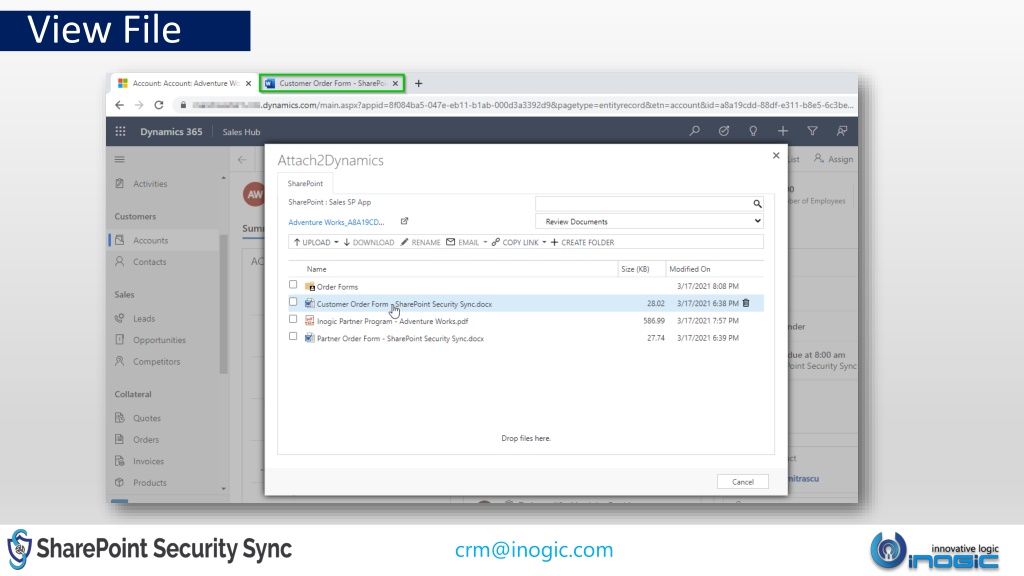The height and width of the screenshot is (576, 1024).
Task: Tick the Inogic Partner Program pdf checkbox
Action: [293, 319]
